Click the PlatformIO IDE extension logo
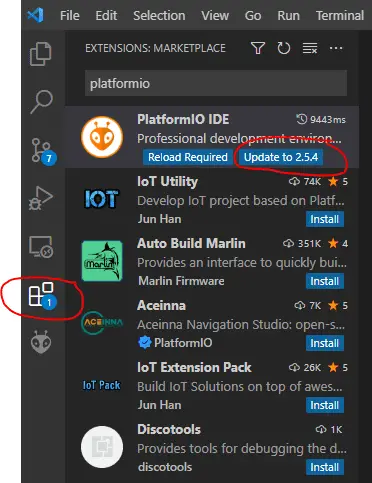 pyautogui.click(x=102, y=137)
